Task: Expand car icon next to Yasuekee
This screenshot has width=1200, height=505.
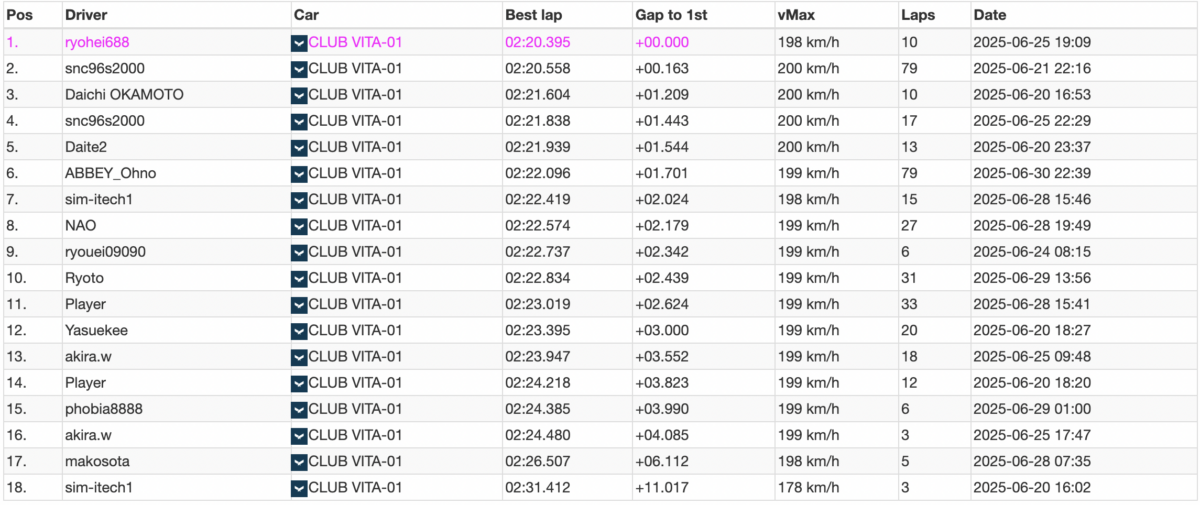Action: (299, 330)
